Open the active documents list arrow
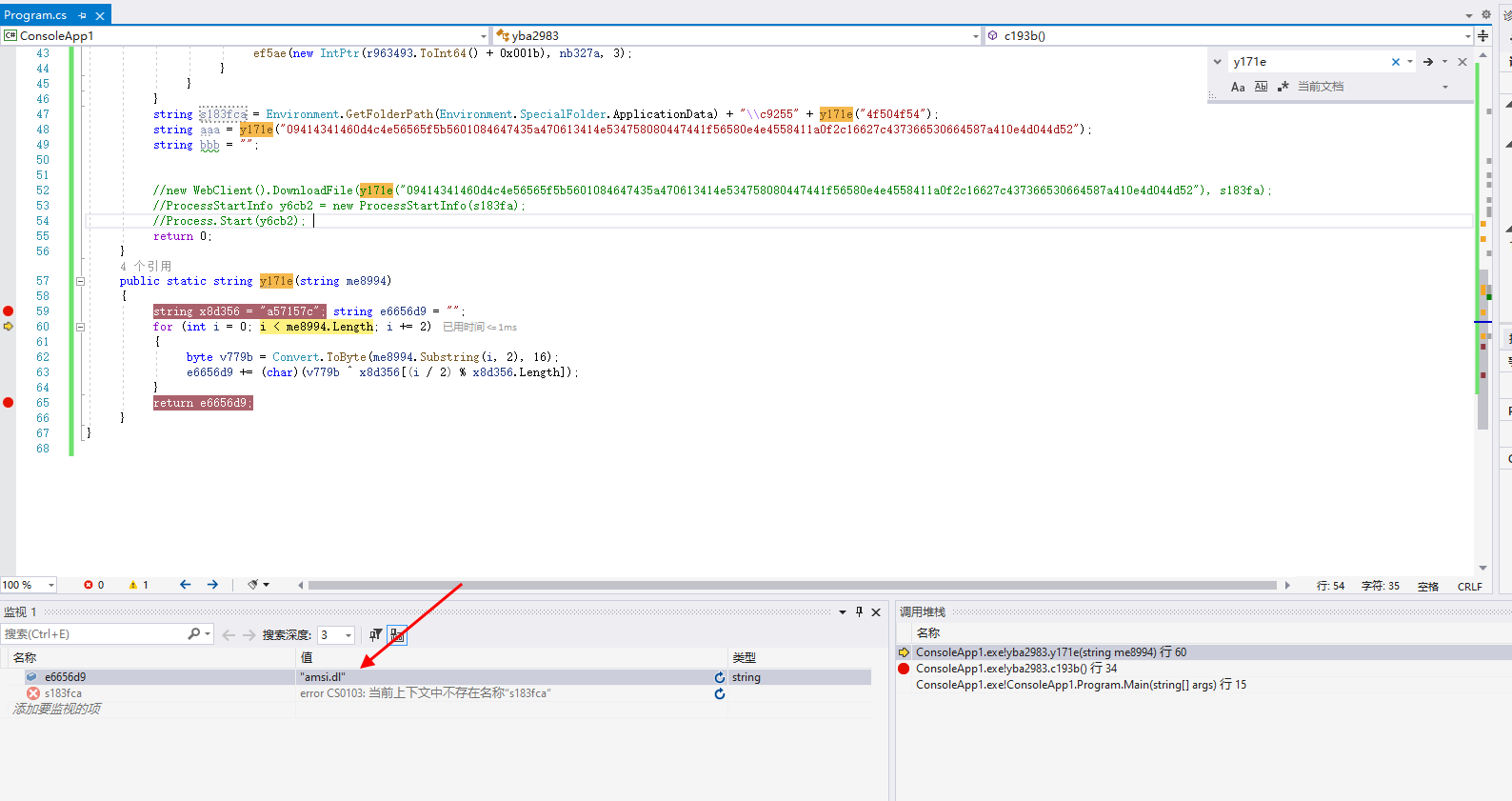This screenshot has width=1512, height=801. point(1469,15)
